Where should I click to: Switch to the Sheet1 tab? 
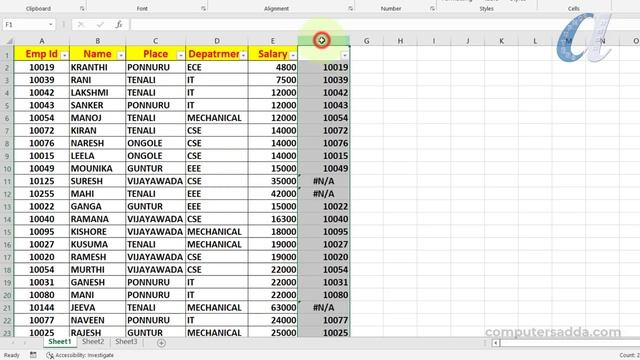click(x=60, y=342)
